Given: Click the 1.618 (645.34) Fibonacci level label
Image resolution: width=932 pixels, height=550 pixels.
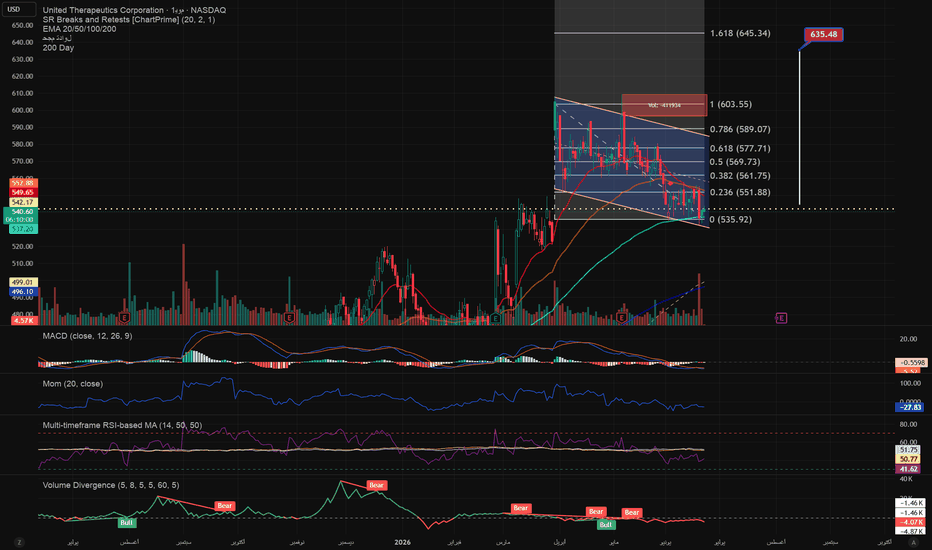Looking at the screenshot, I should 740,33.
